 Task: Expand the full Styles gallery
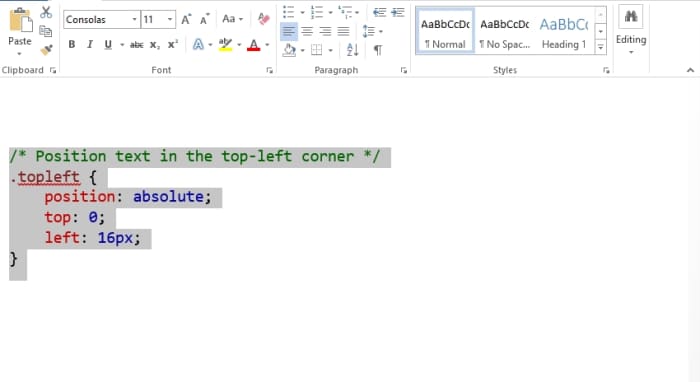(x=600, y=47)
